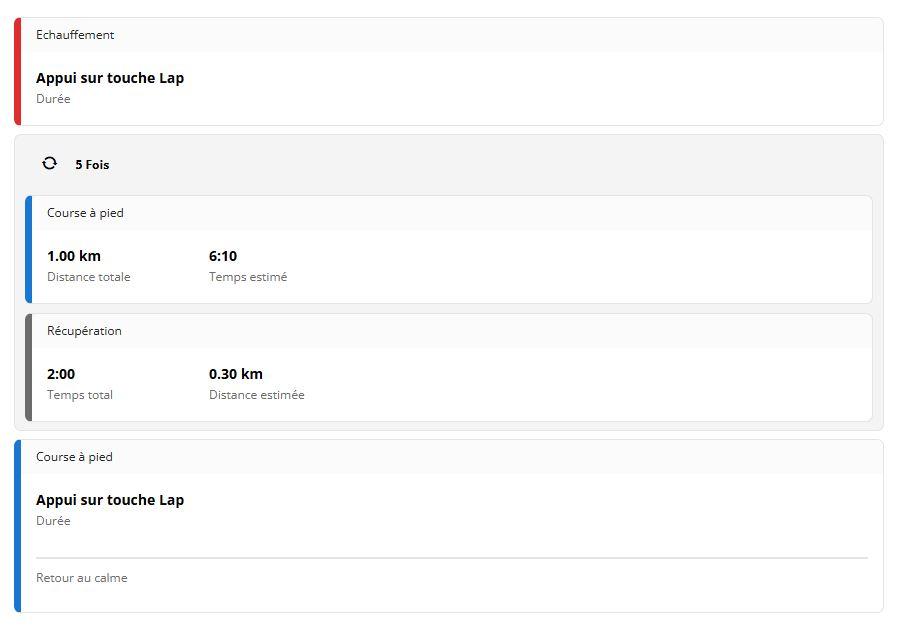Screen dimensions: 900x626
Task: Open the Echauffement step header
Action: pyautogui.click(x=75, y=35)
